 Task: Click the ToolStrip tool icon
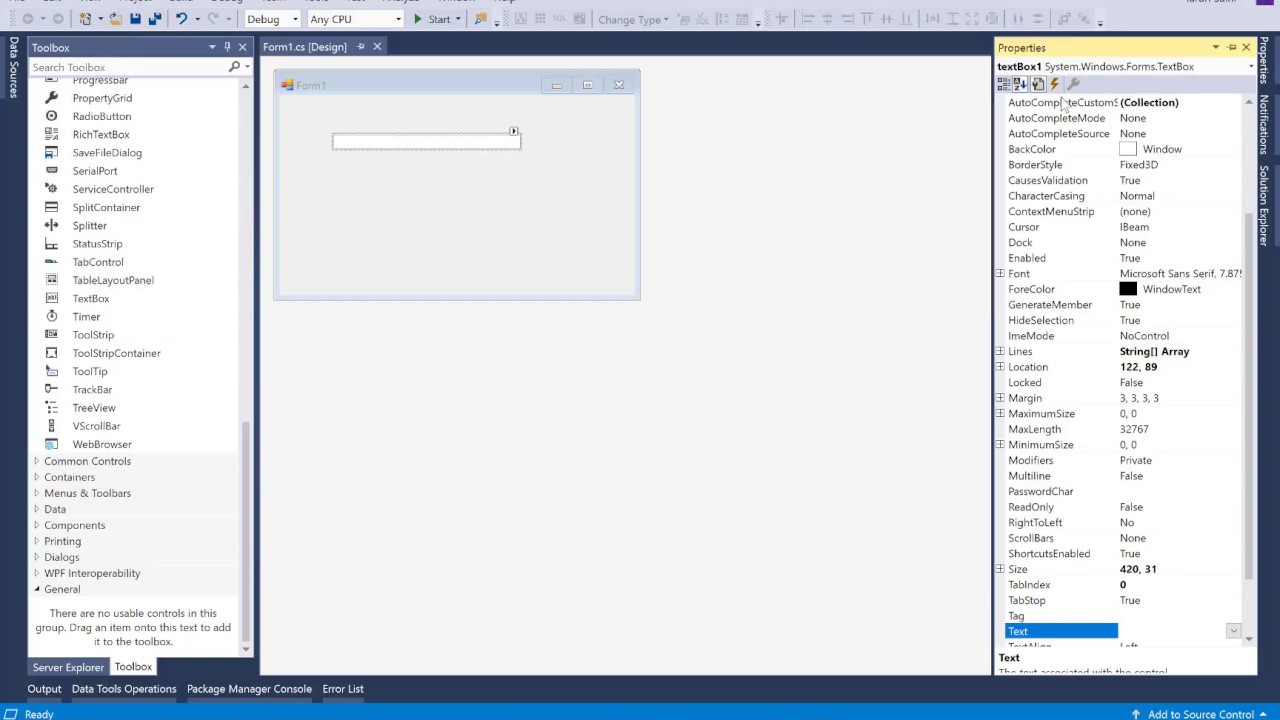(51, 335)
